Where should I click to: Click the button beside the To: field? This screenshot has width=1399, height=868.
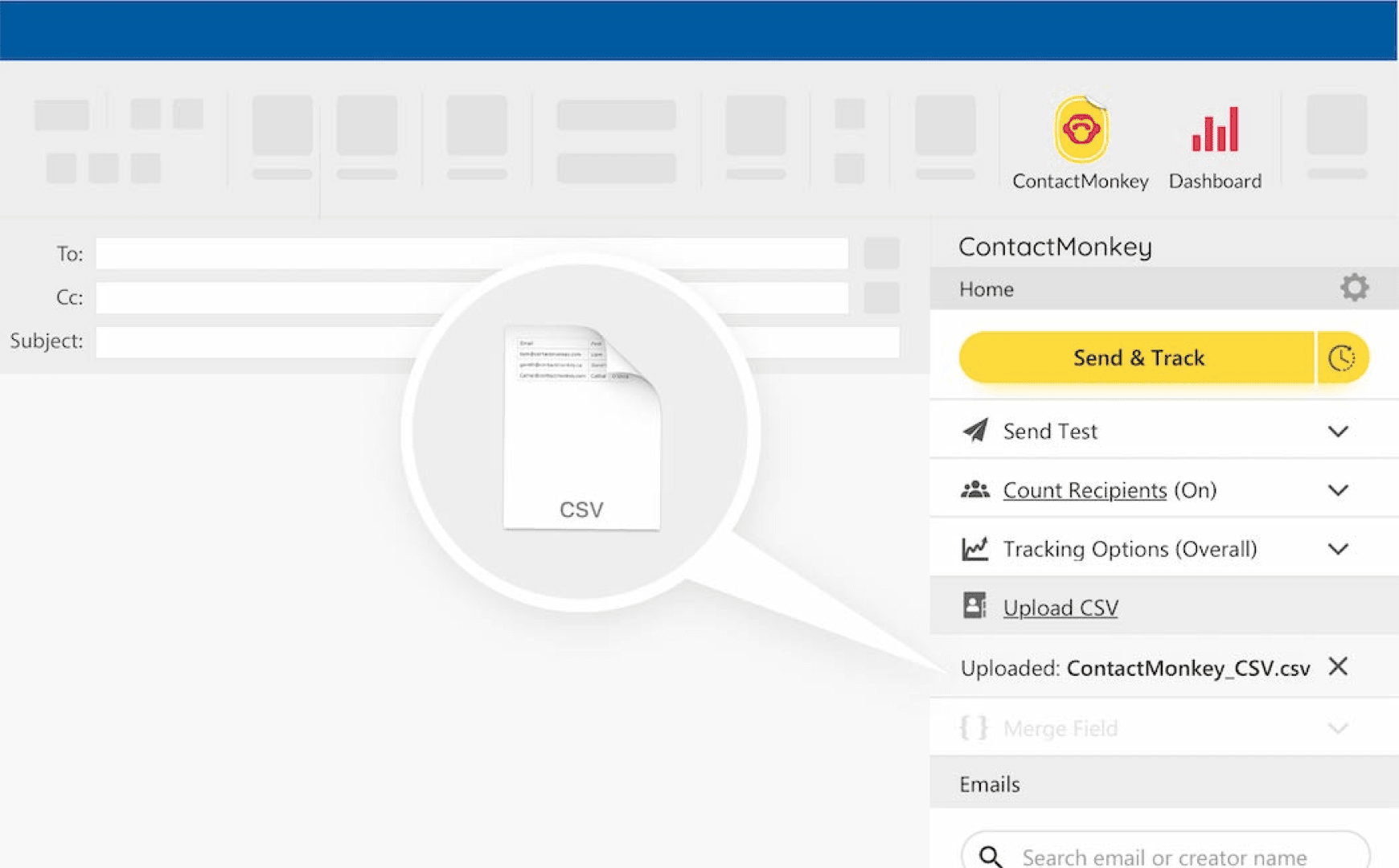881,253
